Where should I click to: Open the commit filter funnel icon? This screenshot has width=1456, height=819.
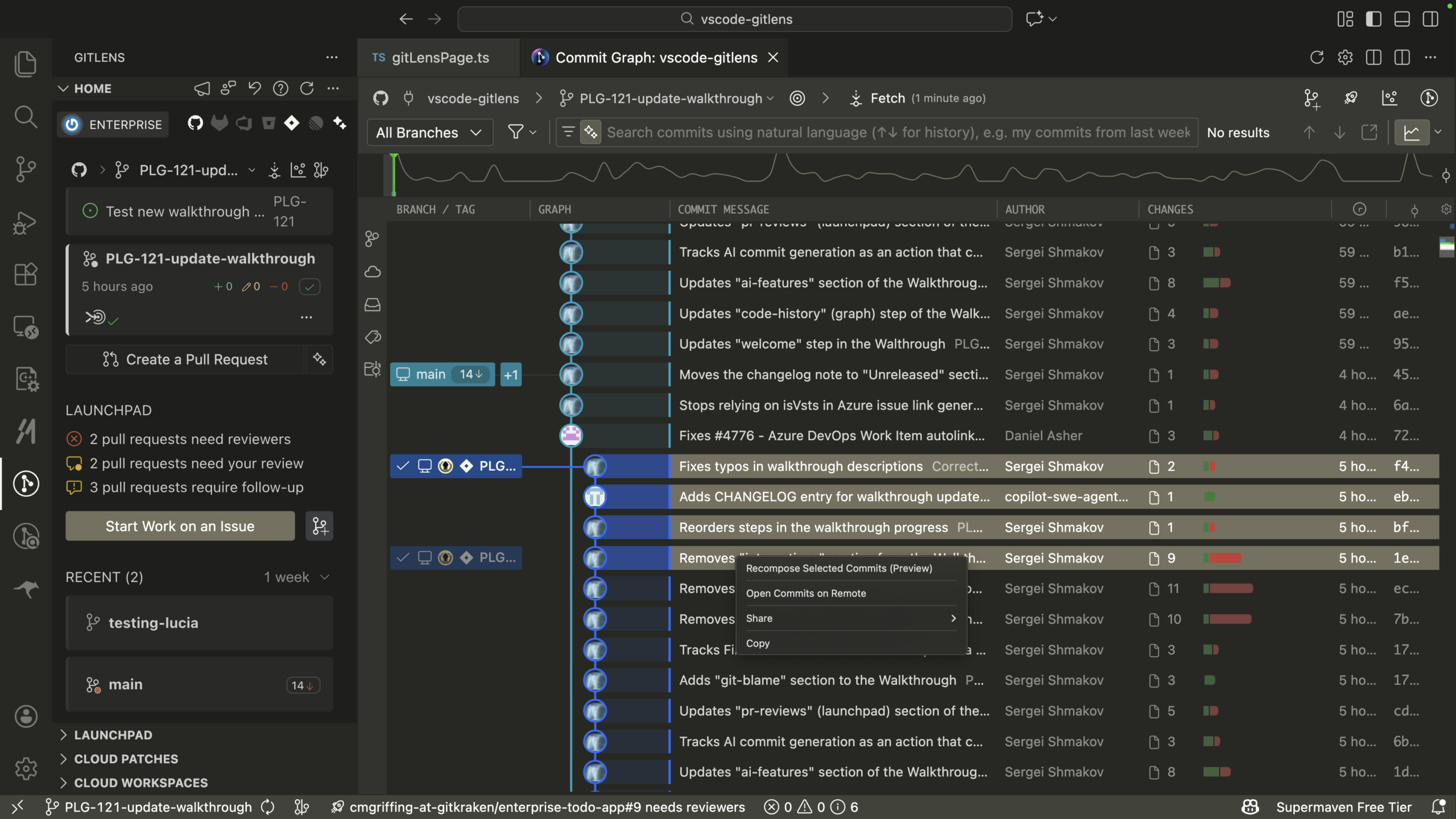coord(518,132)
